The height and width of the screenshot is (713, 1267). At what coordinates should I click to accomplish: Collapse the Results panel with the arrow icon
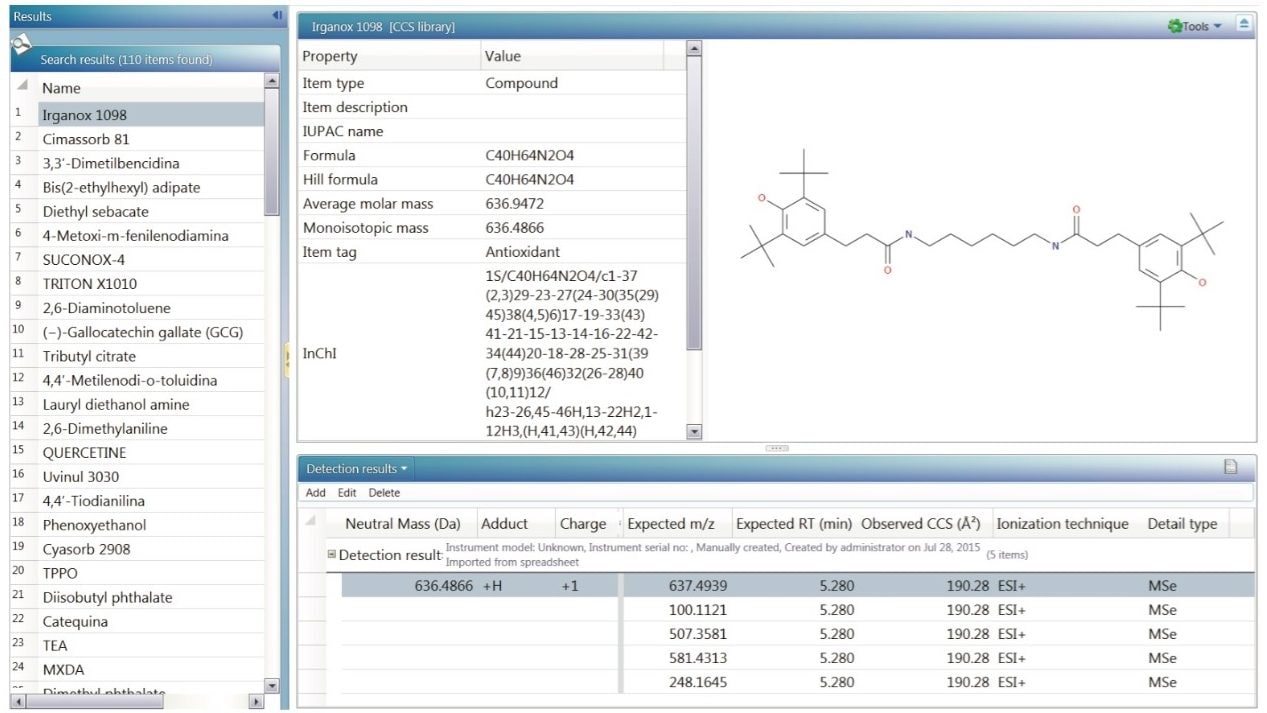(277, 16)
